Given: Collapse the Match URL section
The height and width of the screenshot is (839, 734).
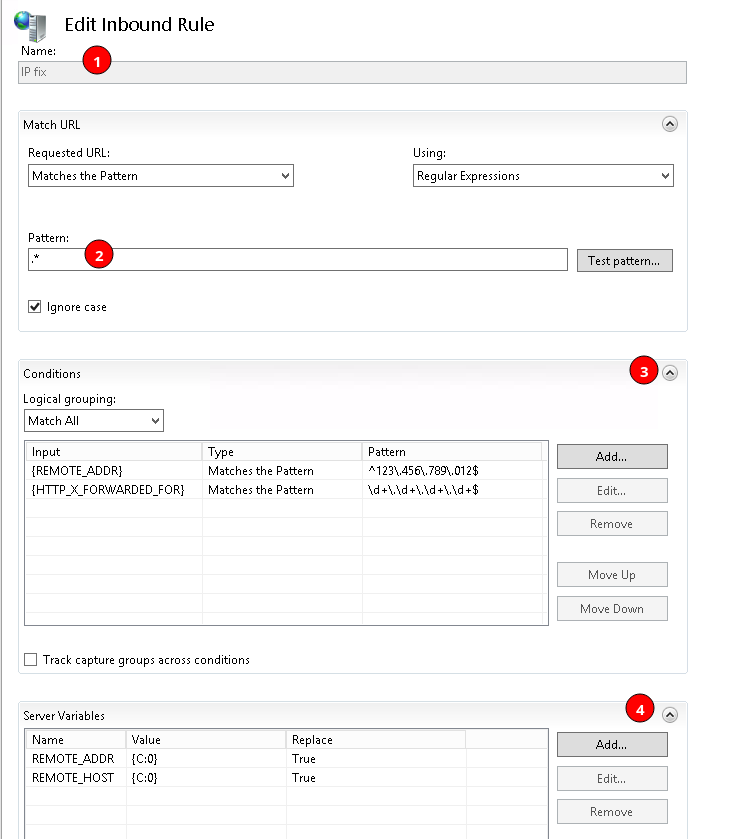Looking at the screenshot, I should click(x=670, y=124).
